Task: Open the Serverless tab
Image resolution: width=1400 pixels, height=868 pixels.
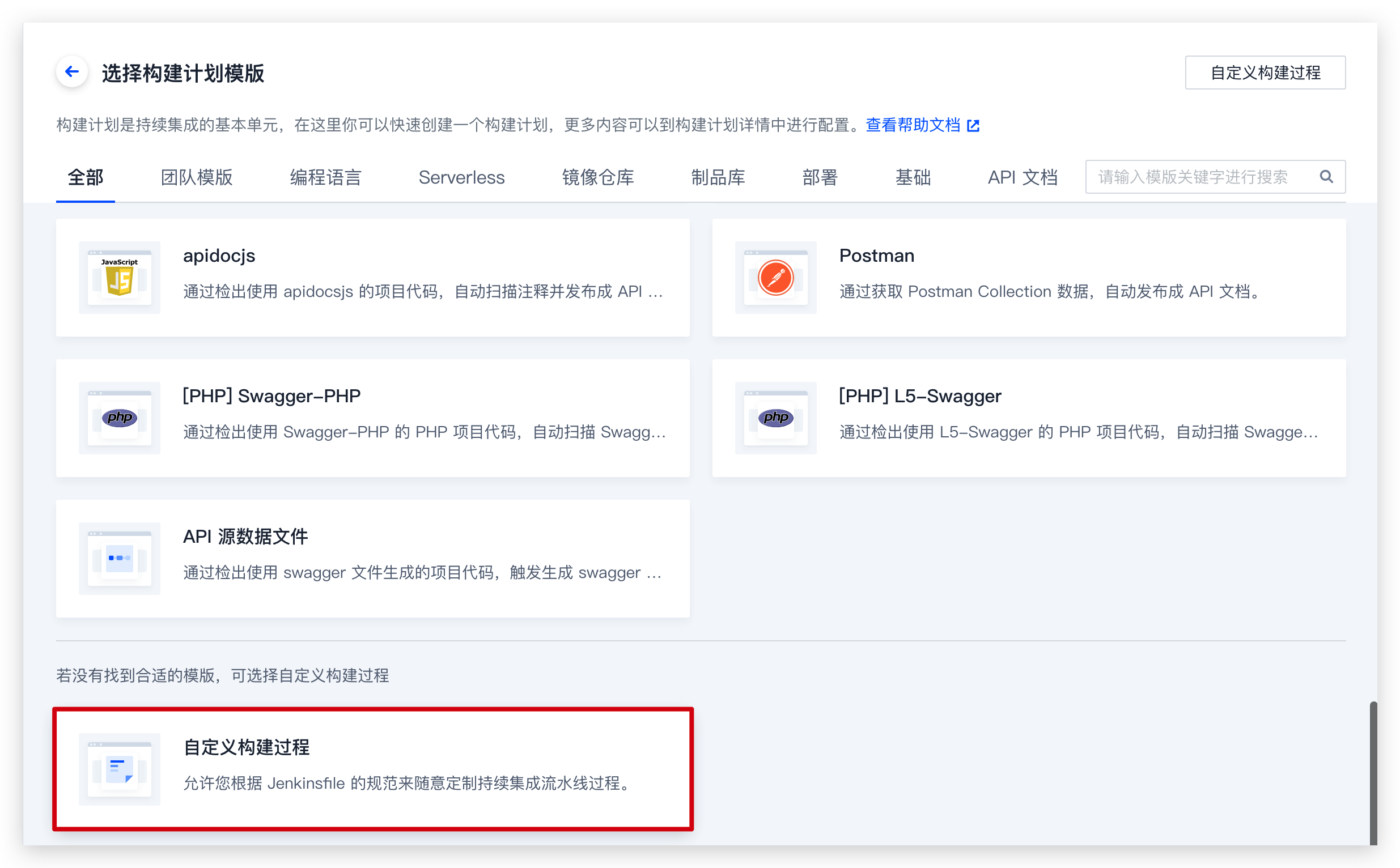Action: coord(462,177)
